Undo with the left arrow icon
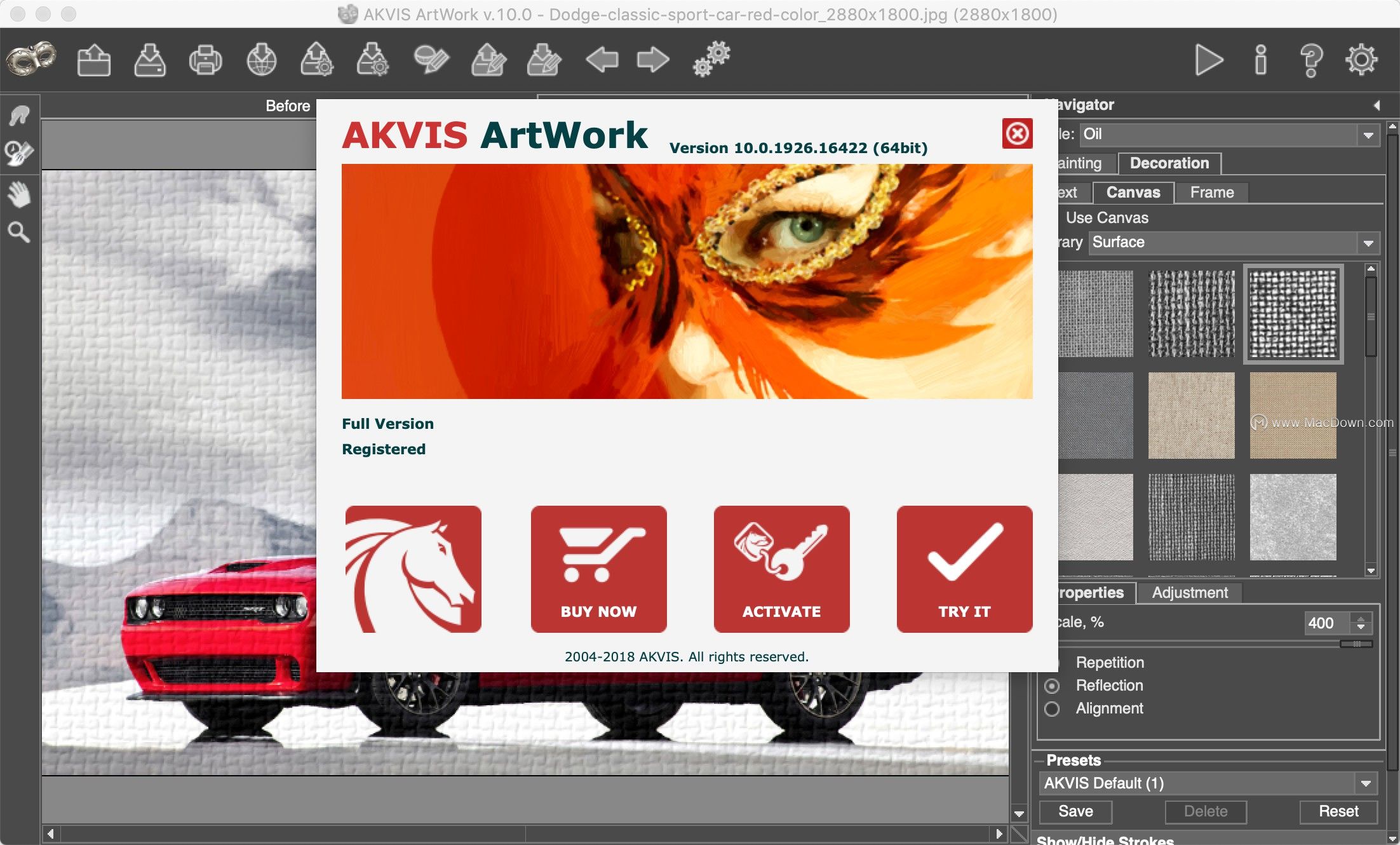Viewport: 1400px width, 845px height. (602, 60)
